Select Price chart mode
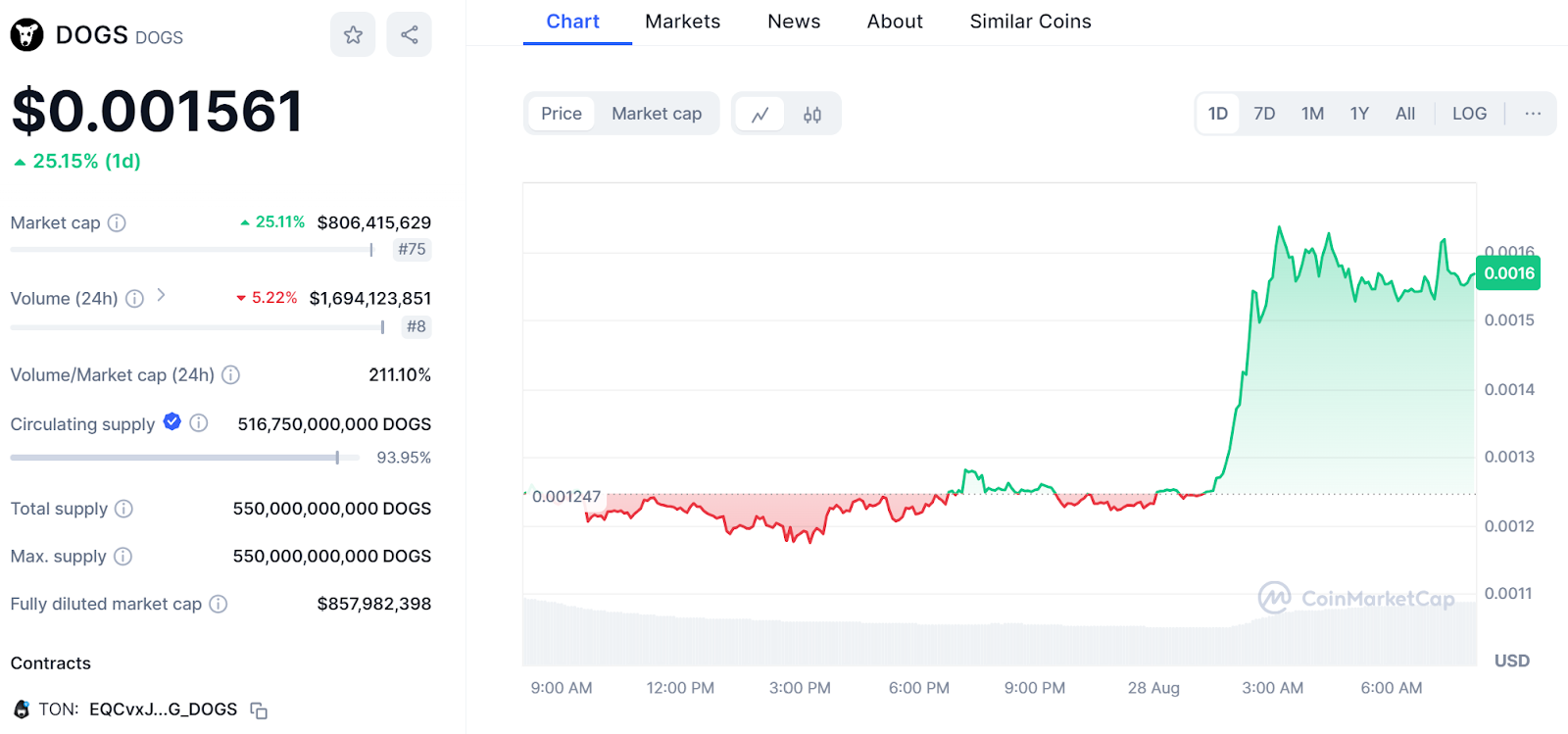 [562, 114]
